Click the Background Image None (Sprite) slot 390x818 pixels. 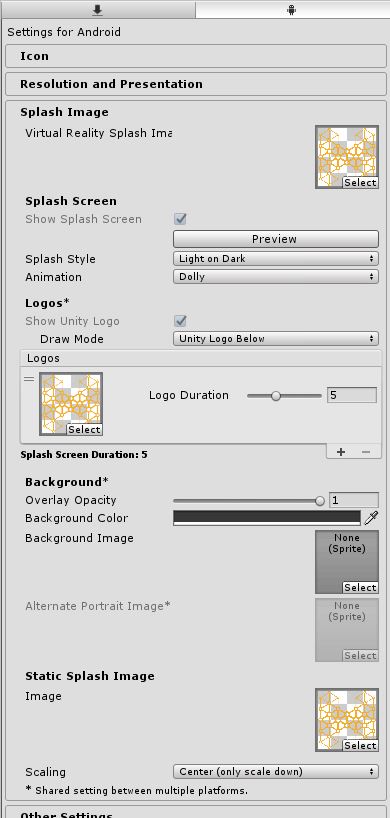347,562
